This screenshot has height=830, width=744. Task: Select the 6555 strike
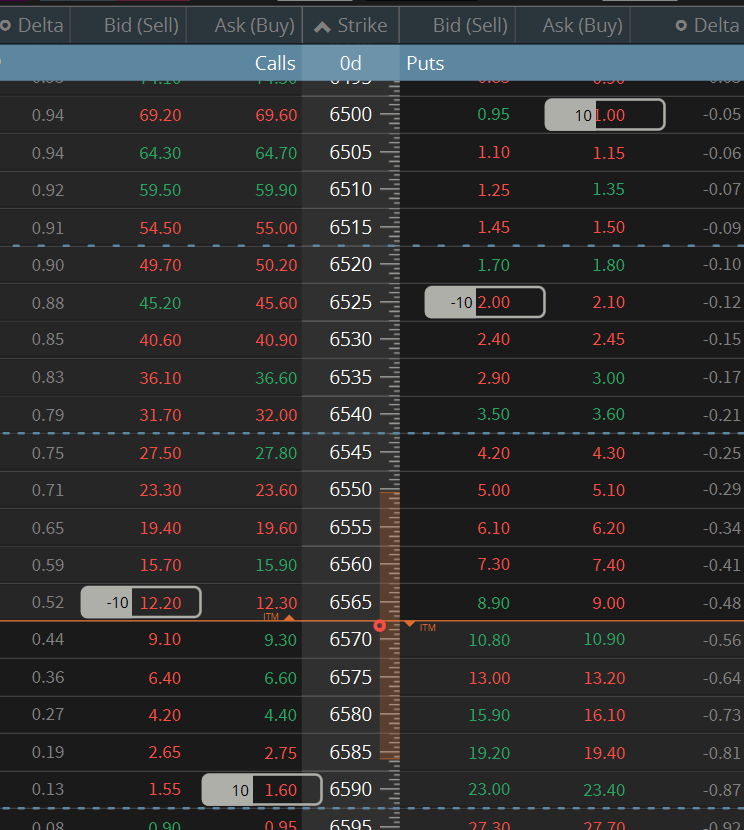(350, 528)
